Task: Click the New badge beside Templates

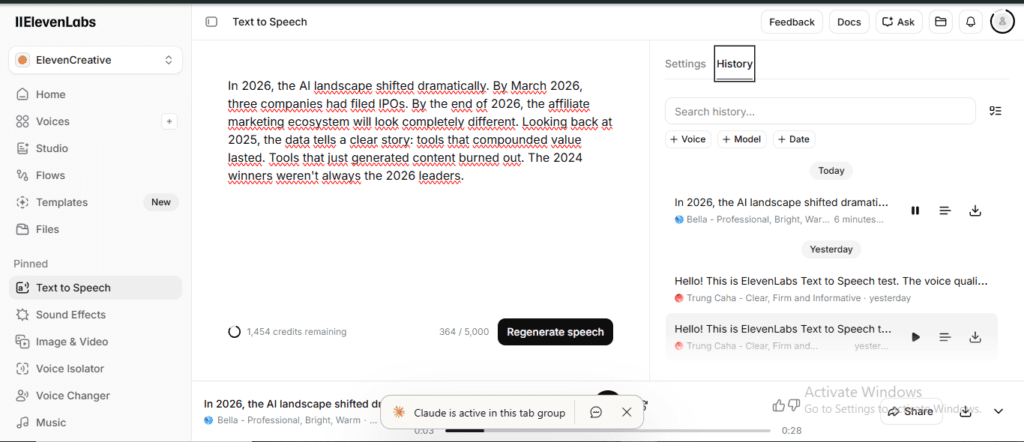Action: (161, 202)
